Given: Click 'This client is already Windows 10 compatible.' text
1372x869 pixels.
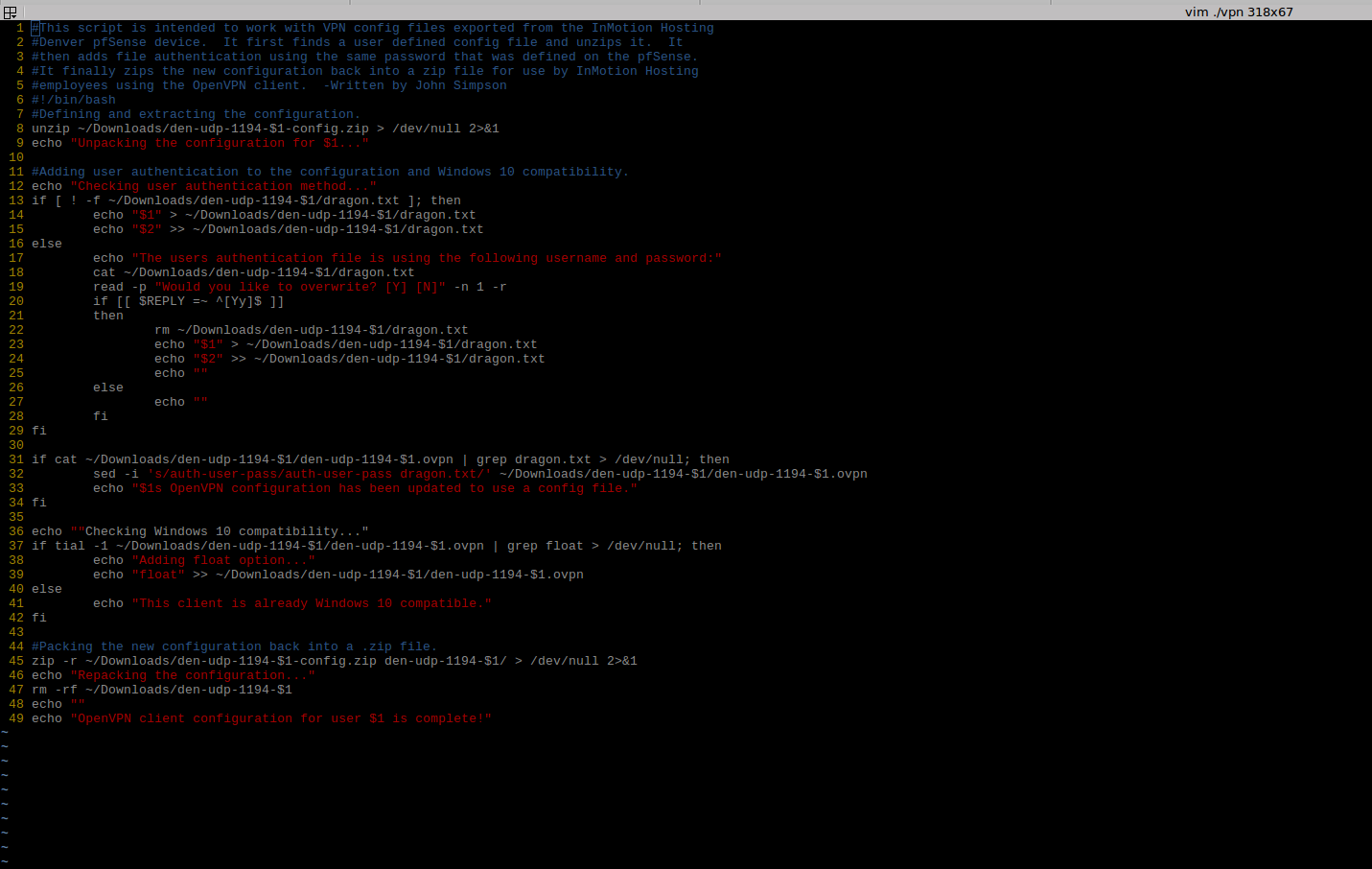Looking at the screenshot, I should point(311,603).
